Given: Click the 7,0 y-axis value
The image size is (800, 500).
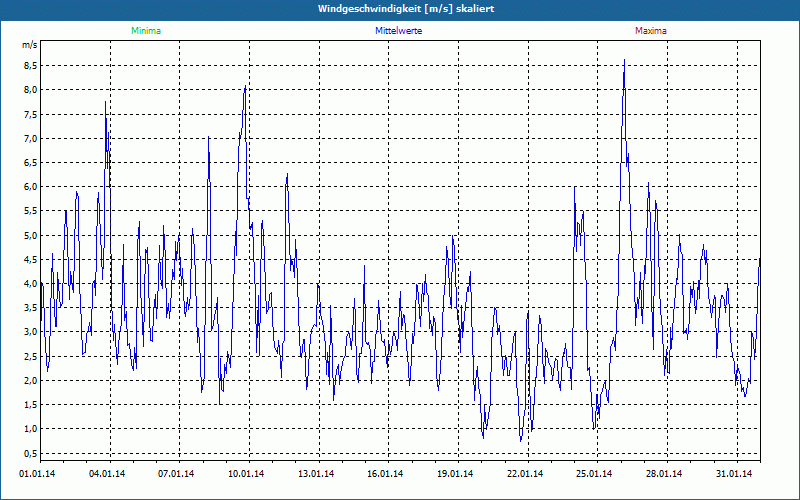Looking at the screenshot, I should point(31,138).
